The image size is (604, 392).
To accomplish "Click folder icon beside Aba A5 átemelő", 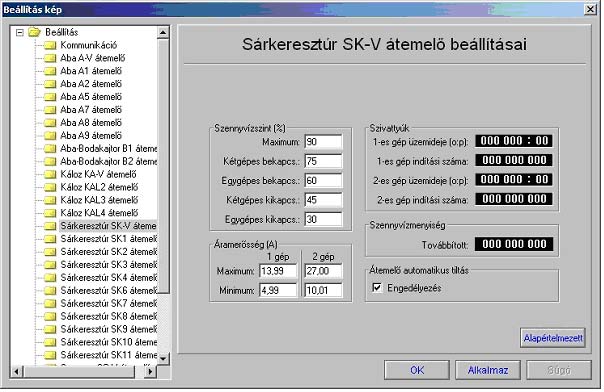I will click(50, 97).
